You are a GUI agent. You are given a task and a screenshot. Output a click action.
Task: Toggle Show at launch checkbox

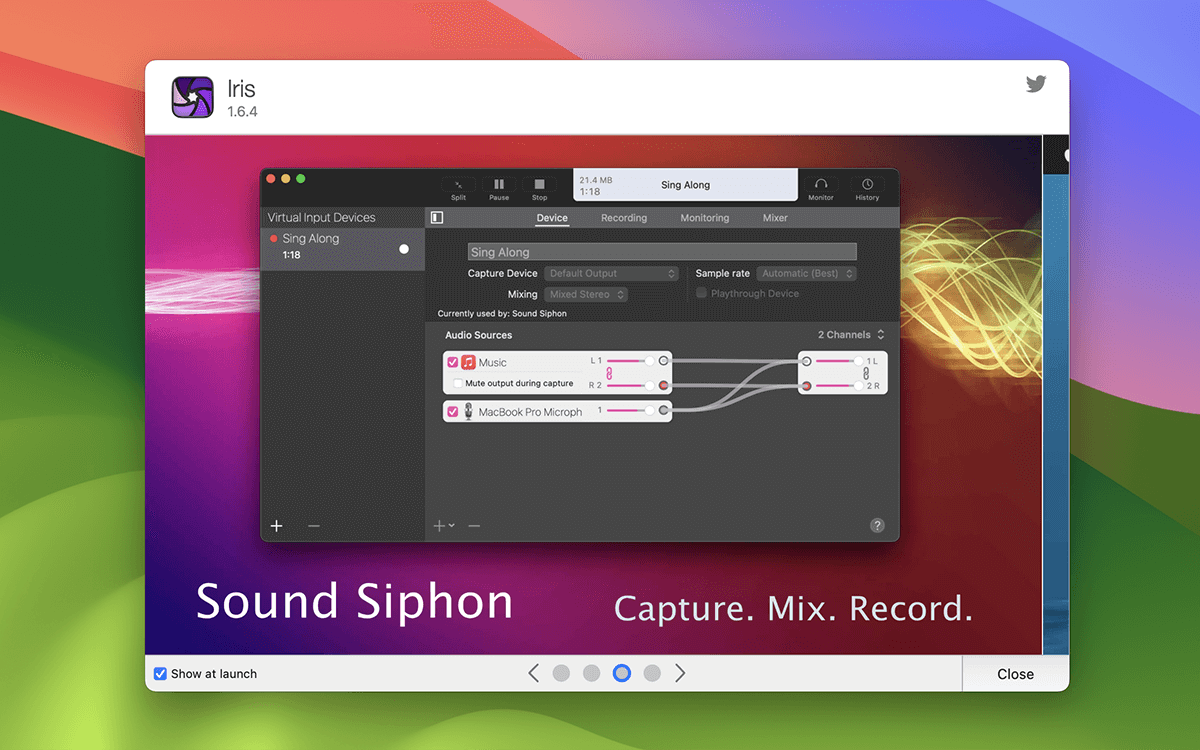[160, 674]
